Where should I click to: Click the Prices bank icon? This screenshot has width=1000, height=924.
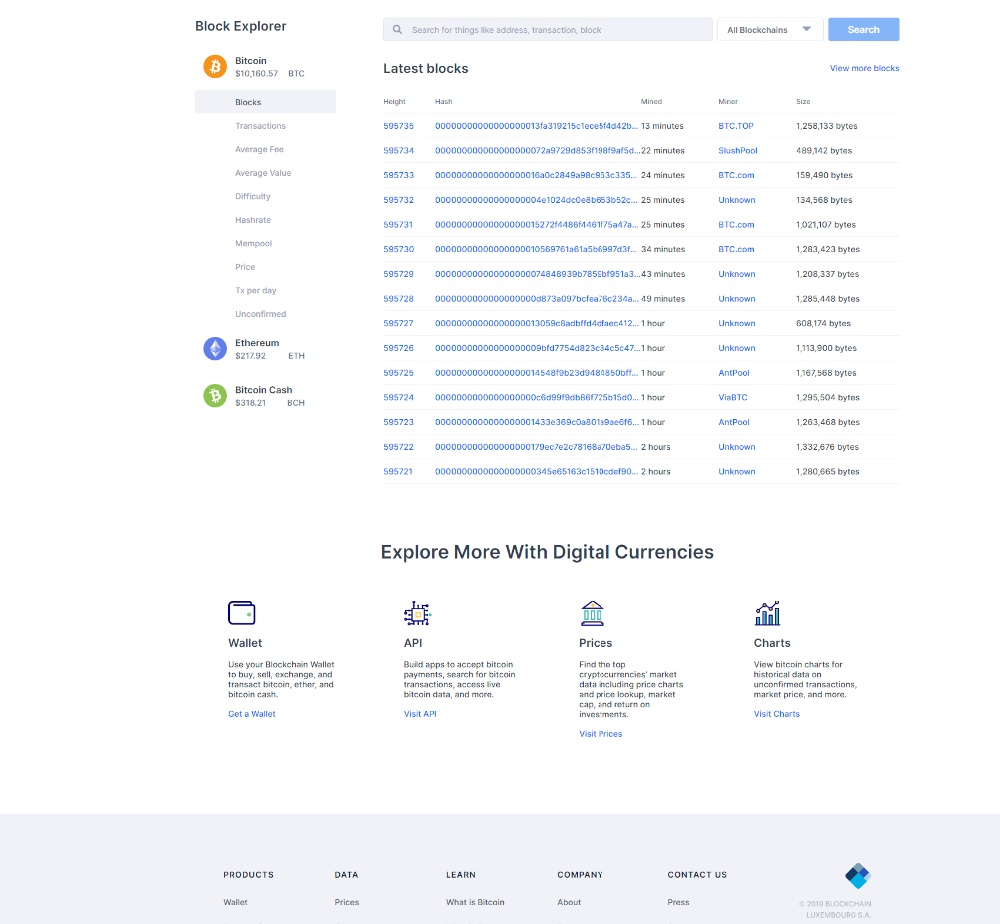coord(592,613)
